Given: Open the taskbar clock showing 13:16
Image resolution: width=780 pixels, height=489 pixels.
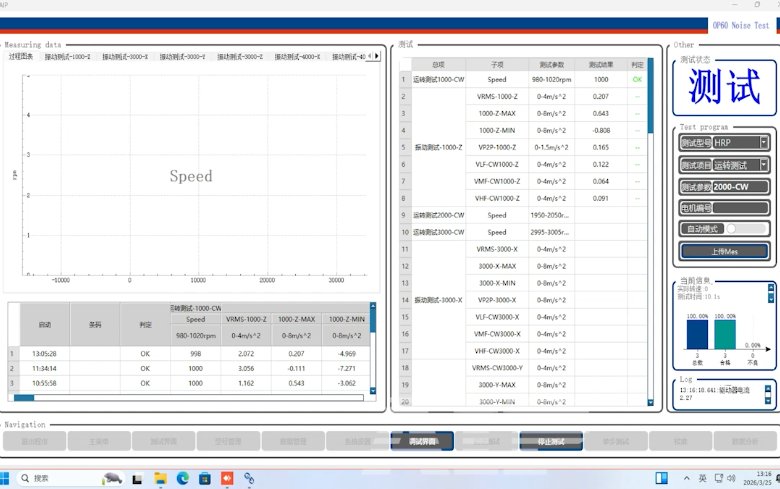Looking at the screenshot, I should [x=757, y=478].
